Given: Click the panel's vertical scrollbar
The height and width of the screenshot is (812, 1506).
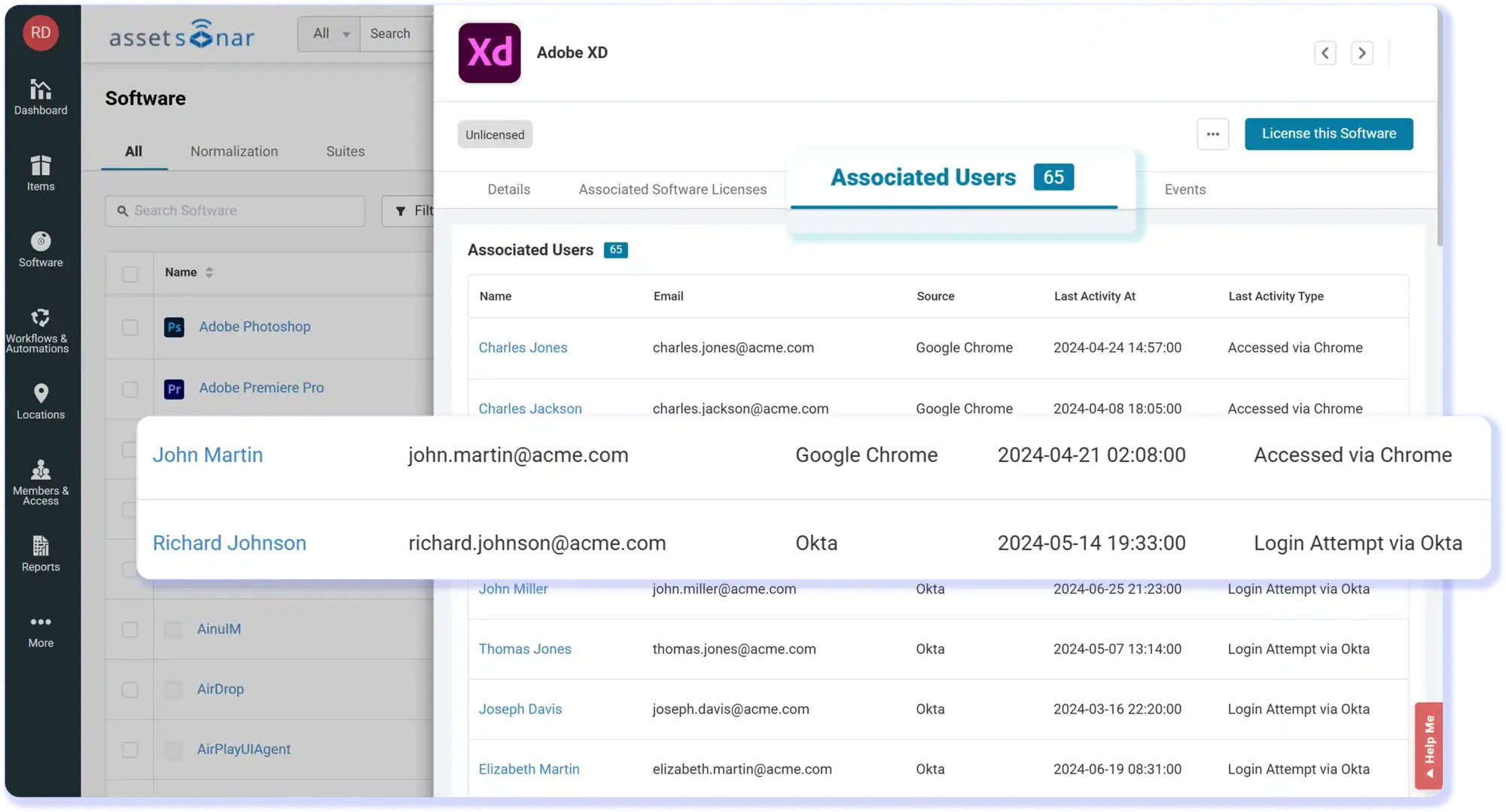Looking at the screenshot, I should (x=1440, y=128).
